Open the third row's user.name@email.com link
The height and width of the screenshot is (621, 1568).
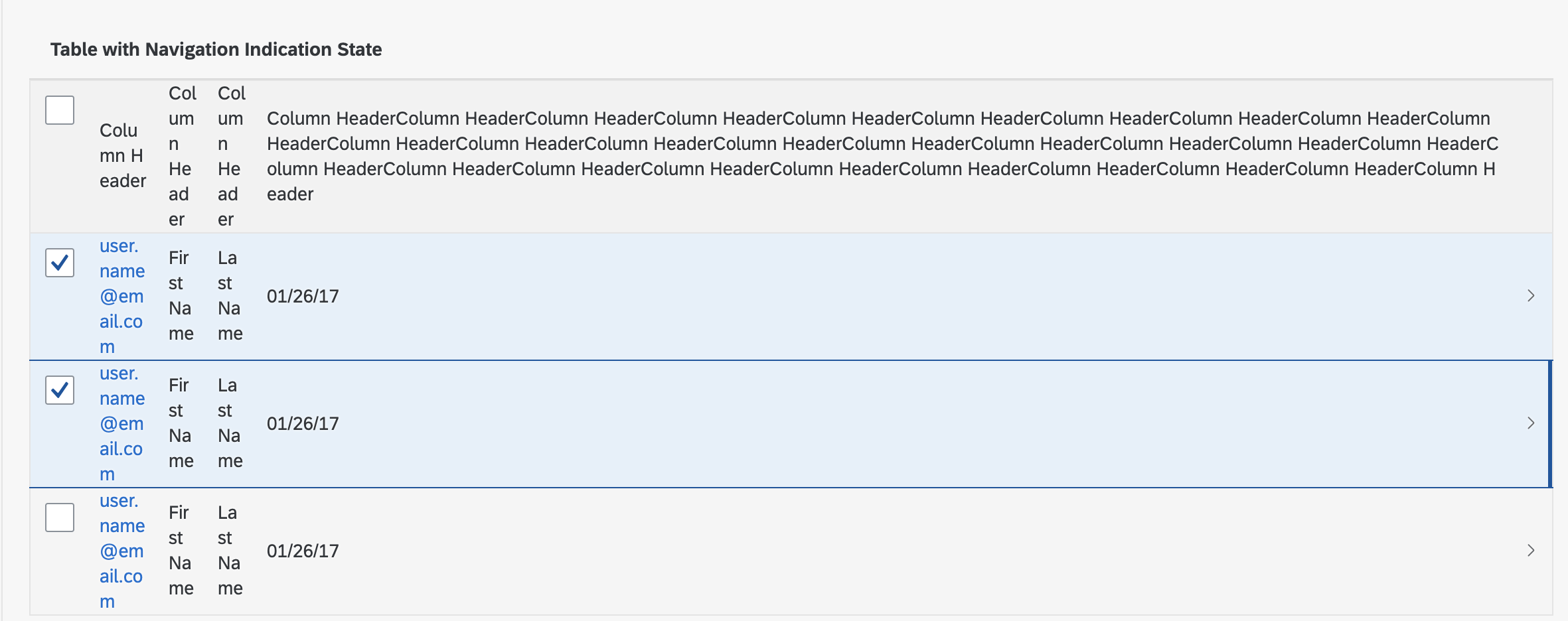coord(122,551)
